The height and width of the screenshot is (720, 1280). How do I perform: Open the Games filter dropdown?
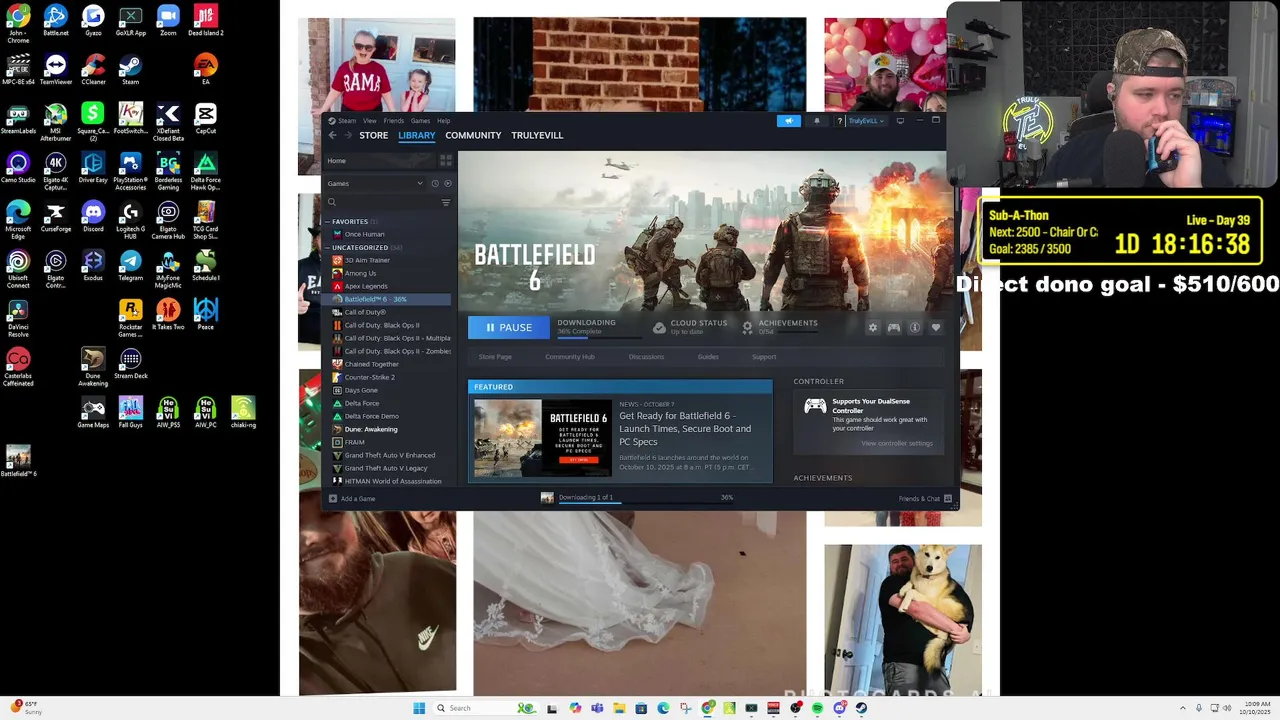pyautogui.click(x=375, y=183)
